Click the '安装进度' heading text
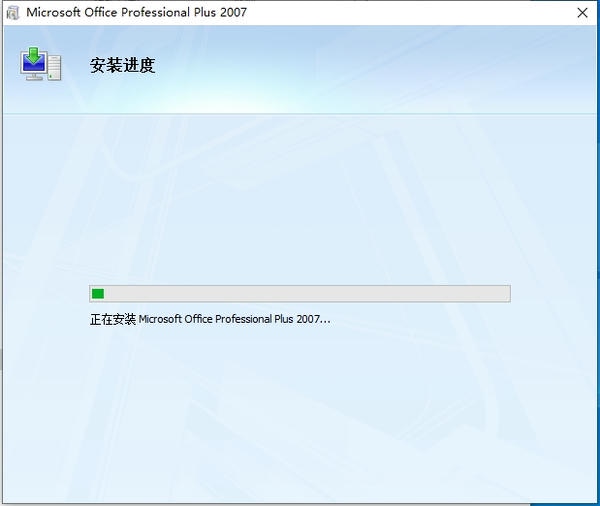The height and width of the screenshot is (506, 600). (122, 65)
